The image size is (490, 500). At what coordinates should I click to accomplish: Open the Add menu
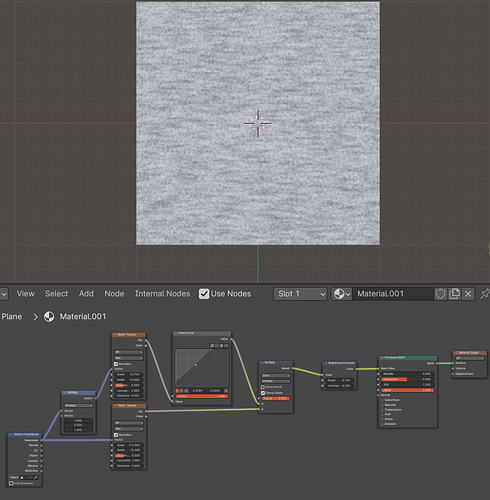(86, 294)
